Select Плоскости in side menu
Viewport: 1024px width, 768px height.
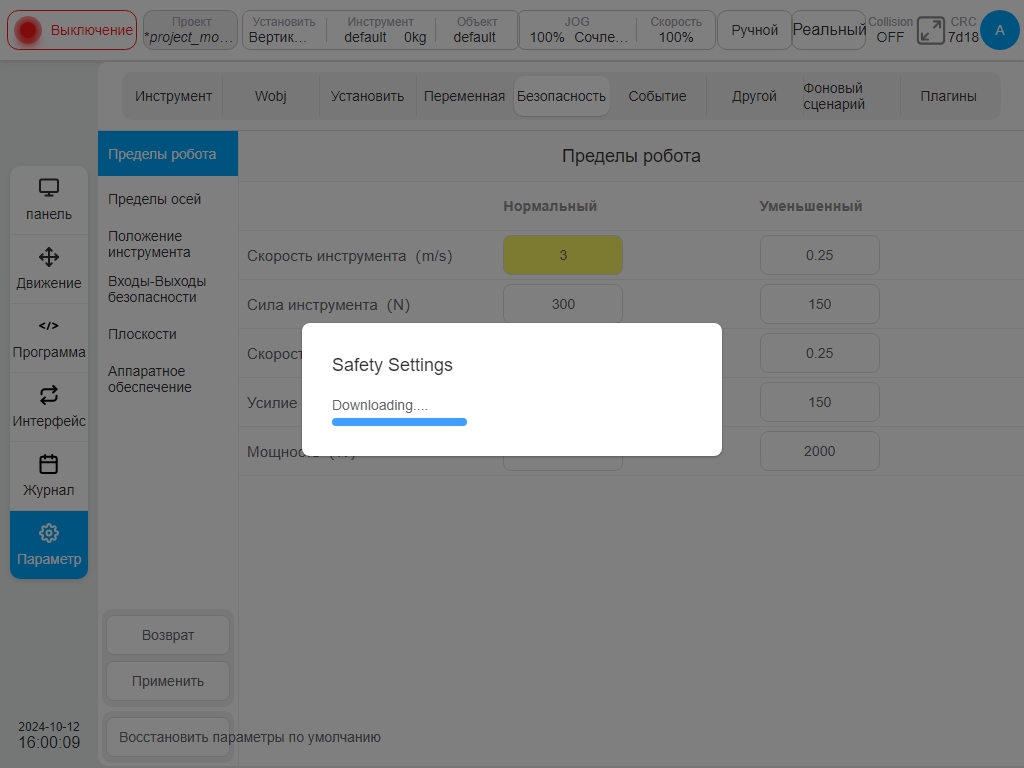(168, 334)
